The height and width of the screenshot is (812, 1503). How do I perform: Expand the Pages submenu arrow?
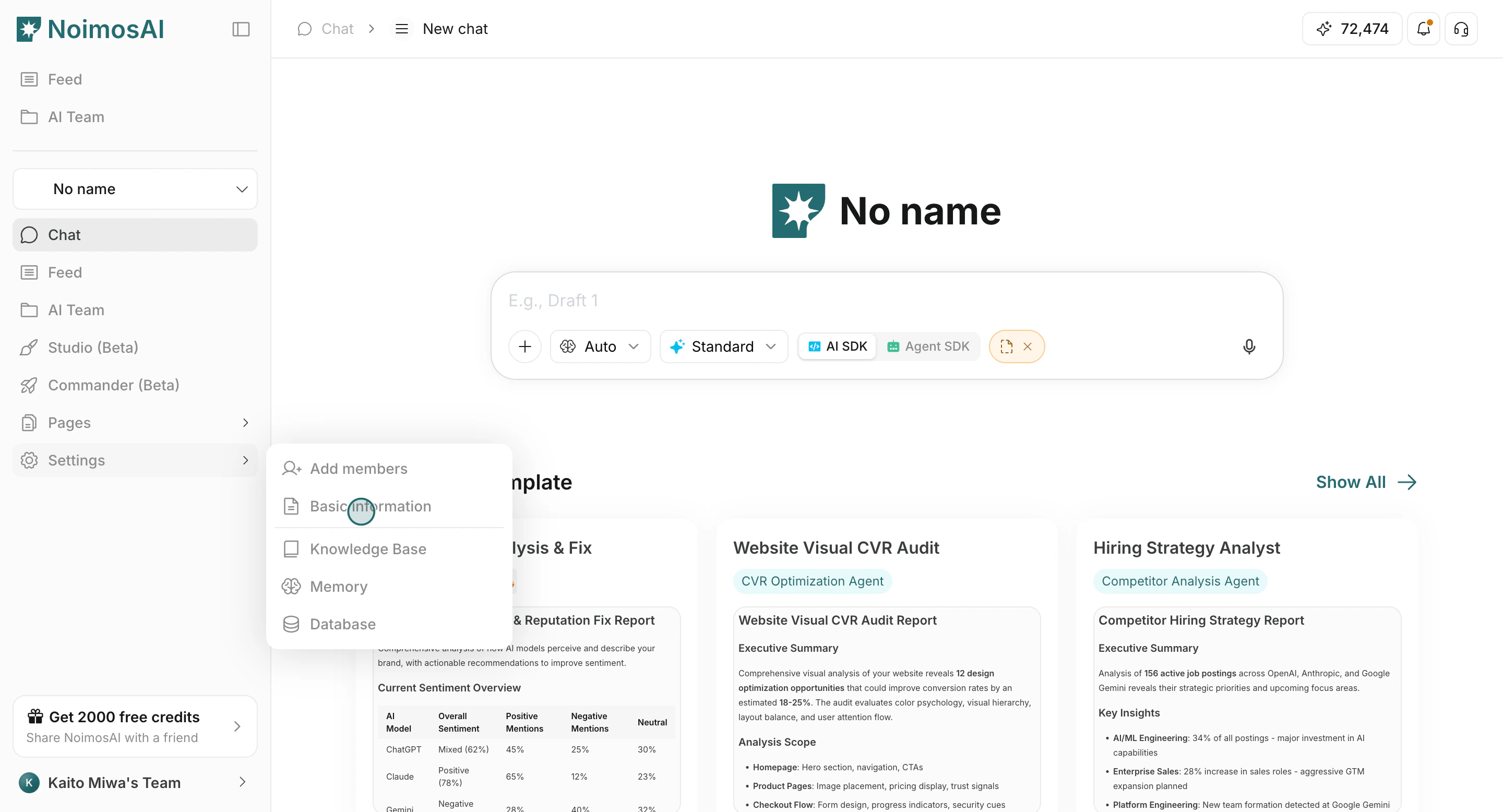point(245,423)
